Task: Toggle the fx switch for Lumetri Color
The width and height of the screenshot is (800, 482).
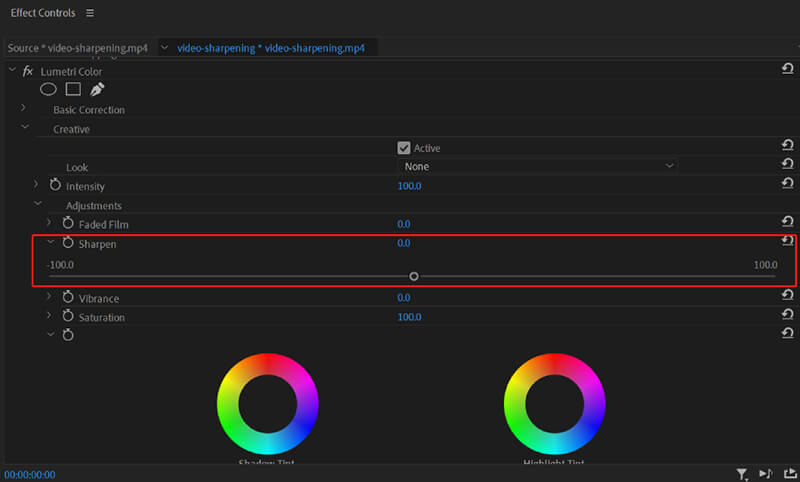Action: coord(29,72)
